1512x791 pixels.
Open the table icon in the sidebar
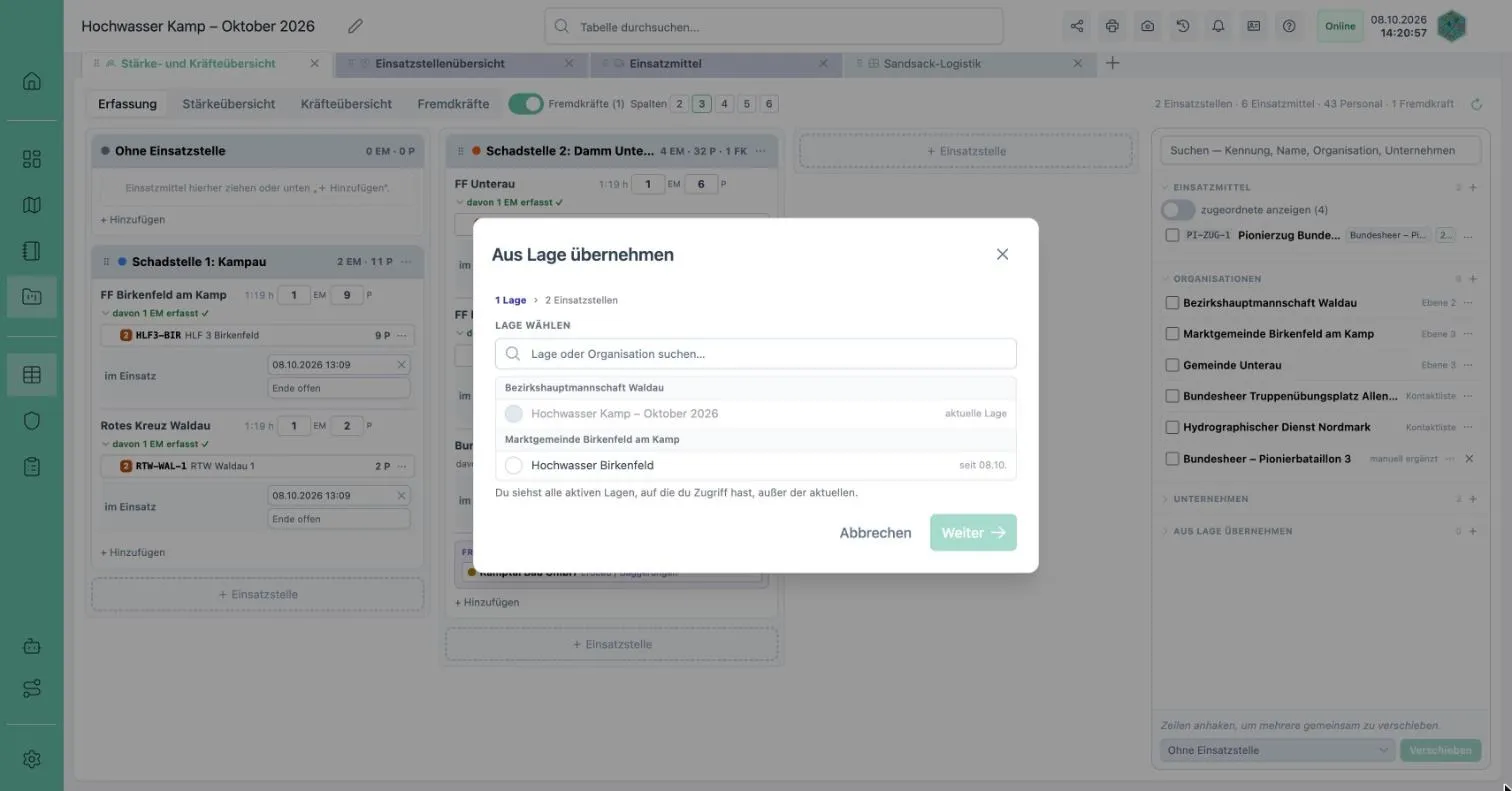[32, 375]
